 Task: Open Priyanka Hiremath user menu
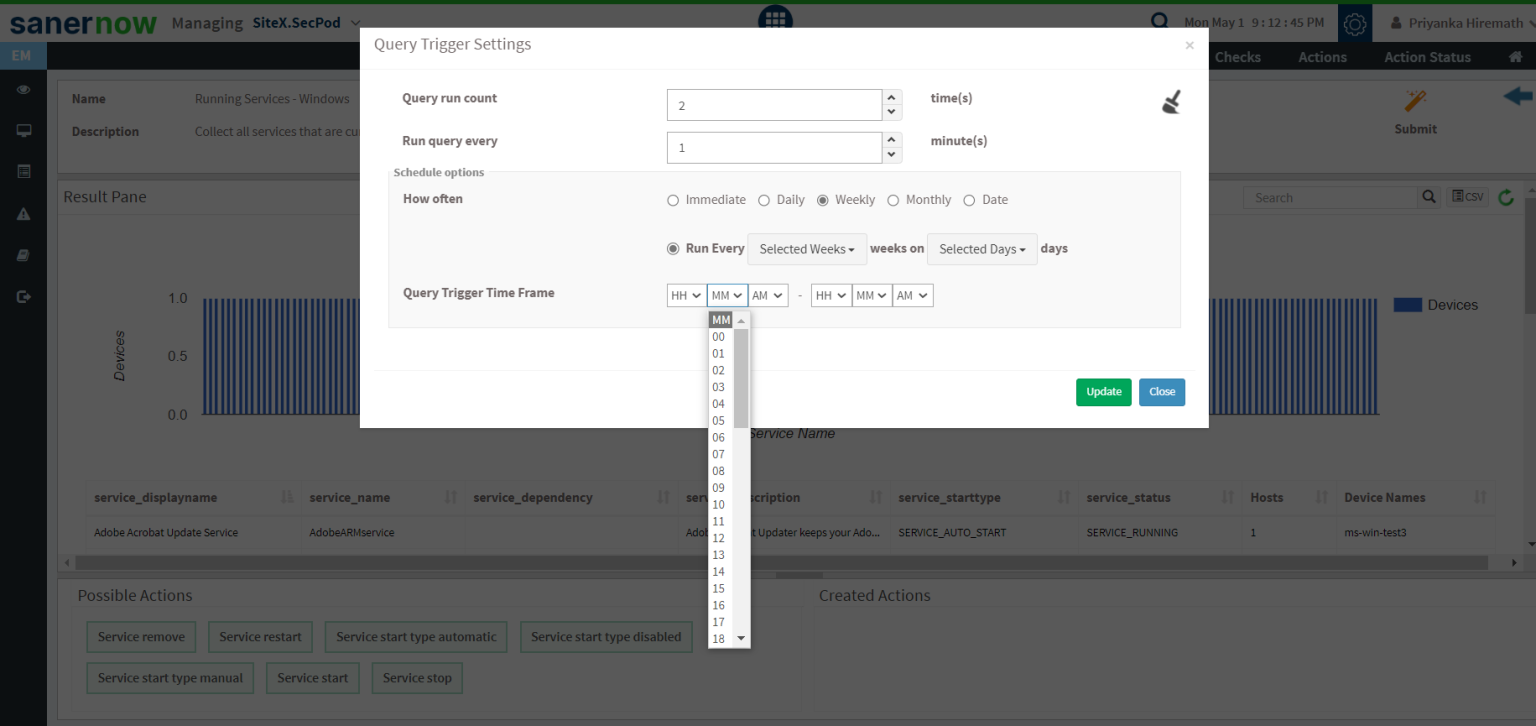point(1461,23)
